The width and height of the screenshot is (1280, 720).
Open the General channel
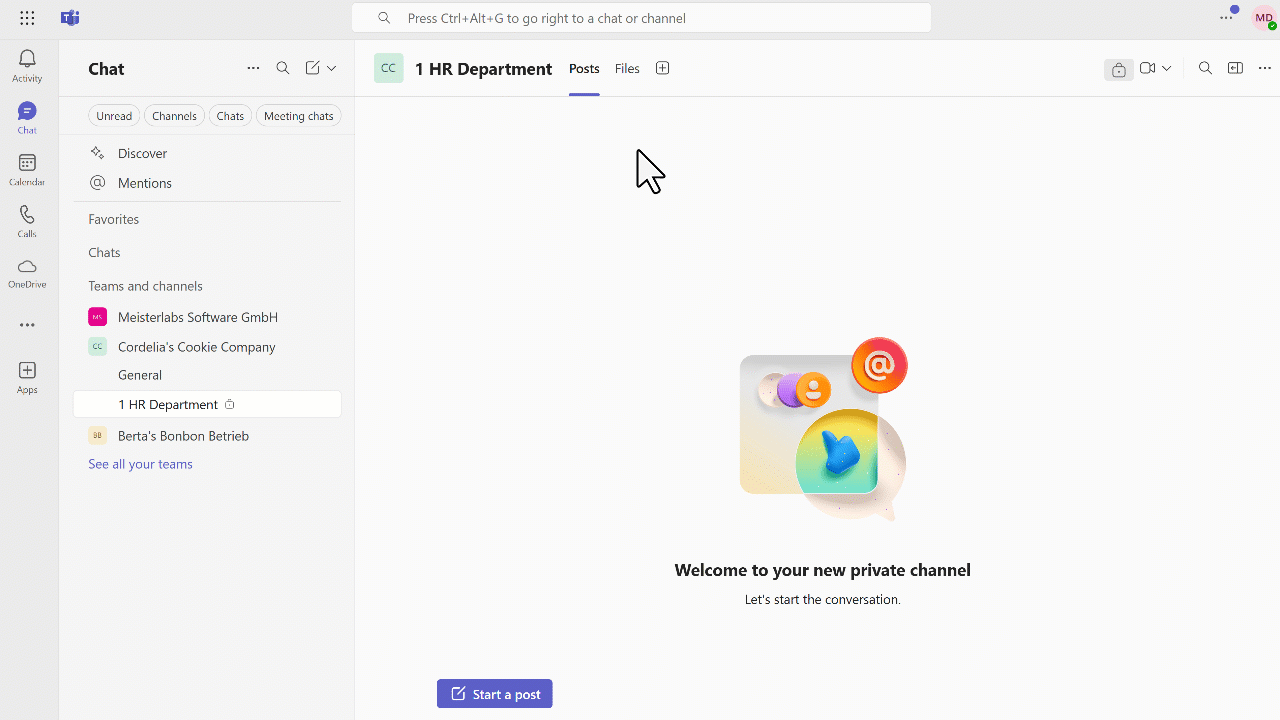208,375
